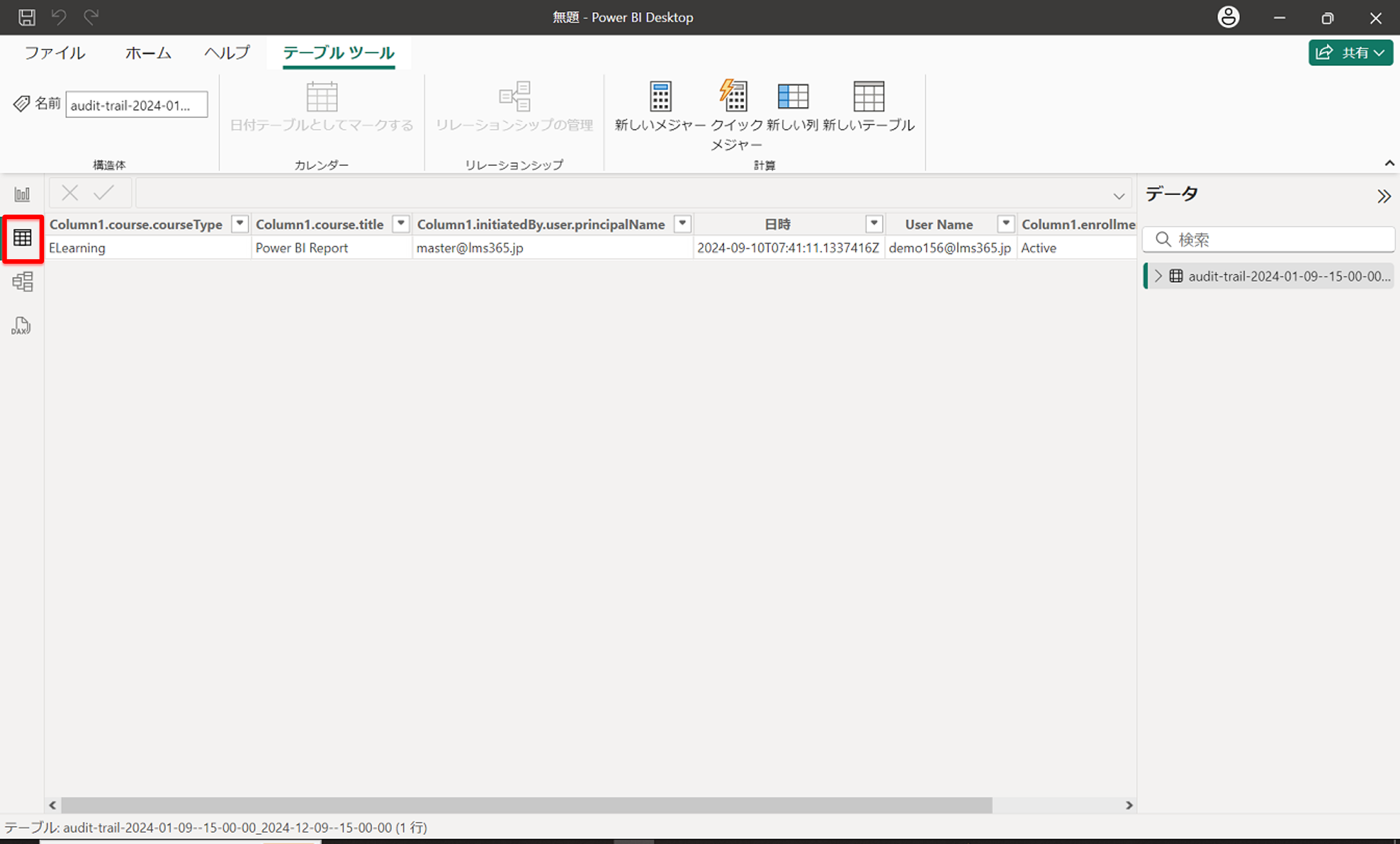Click クイック メジャー lightning icon
Image resolution: width=1400 pixels, height=844 pixels.
tap(734, 95)
